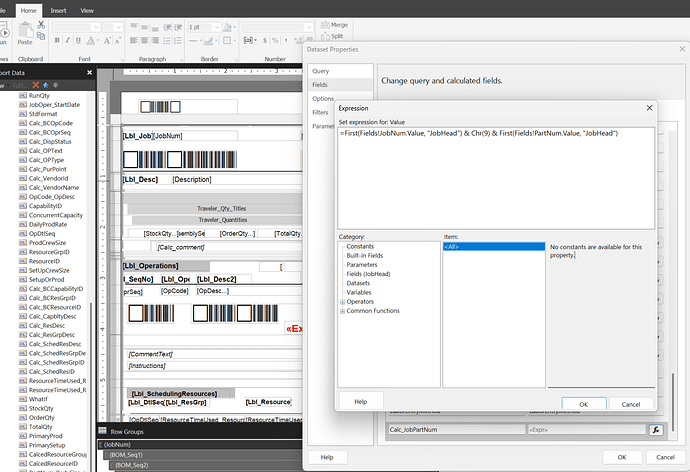Image resolution: width=690 pixels, height=472 pixels.
Task: Click the currency dollar format icon
Action: pos(265,40)
